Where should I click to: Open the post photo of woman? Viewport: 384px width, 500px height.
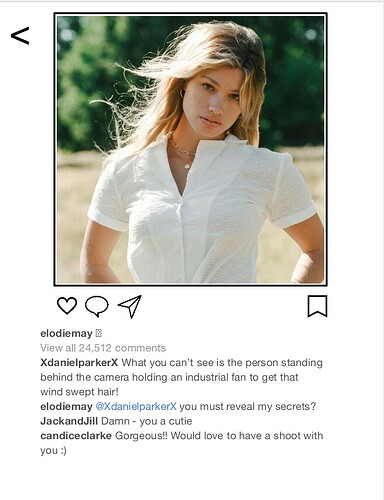[x=190, y=149]
